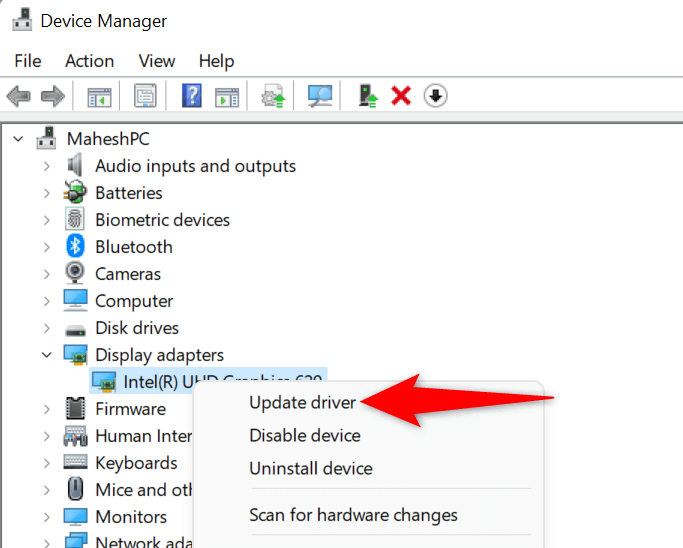Select Keyboards tree label

[136, 463]
